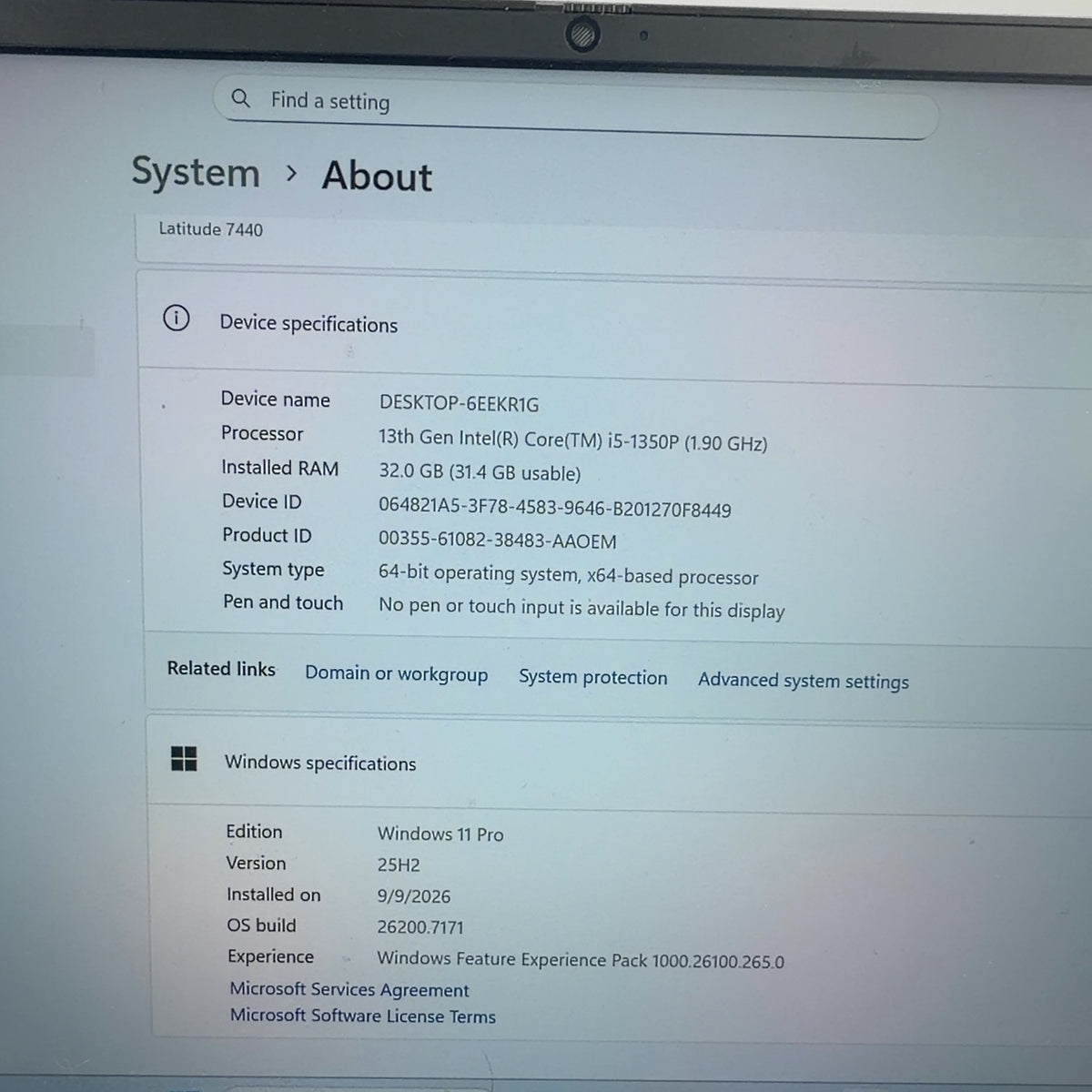The height and width of the screenshot is (1092, 1092).
Task: Select 32.0 GB installed RAM value
Action: 480,472
